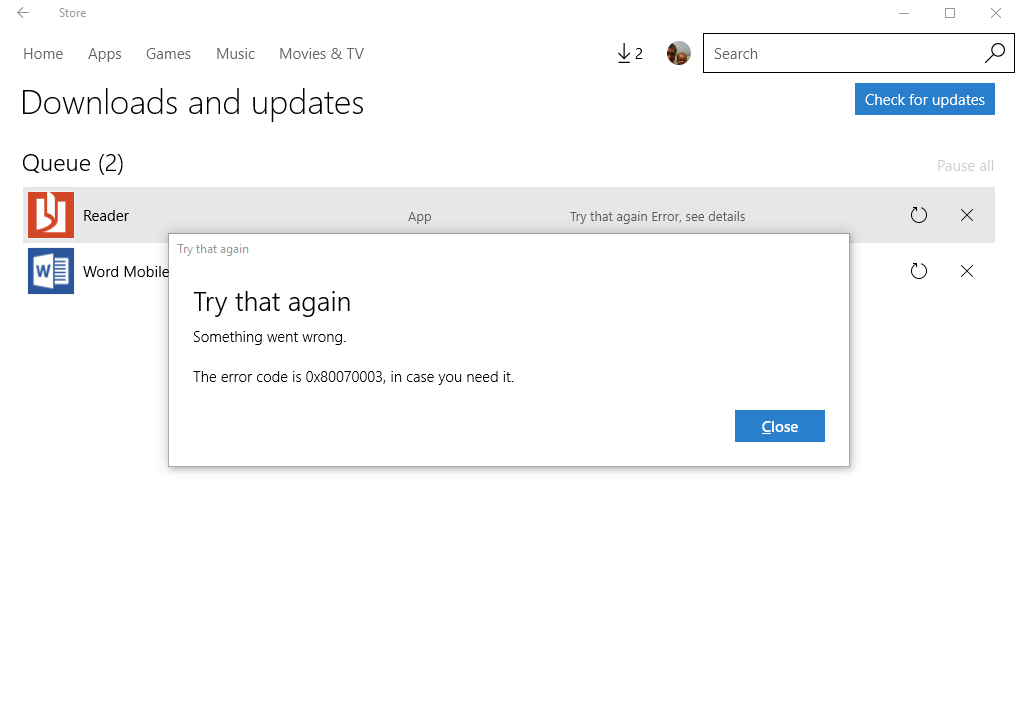The height and width of the screenshot is (722, 1019).
Task: Click the back arrow in title bar
Action: tap(23, 13)
